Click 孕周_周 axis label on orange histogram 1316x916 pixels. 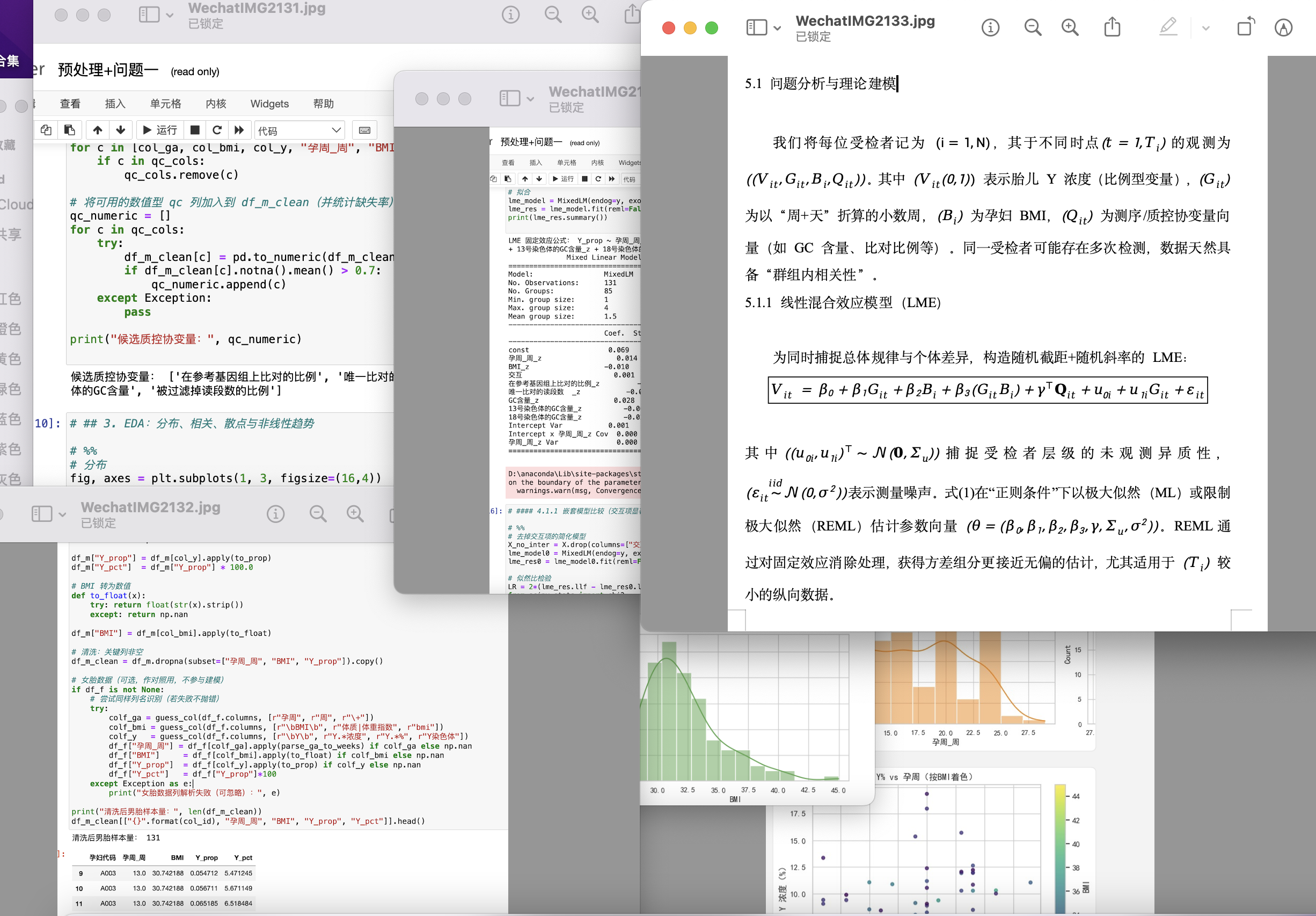pos(945,742)
